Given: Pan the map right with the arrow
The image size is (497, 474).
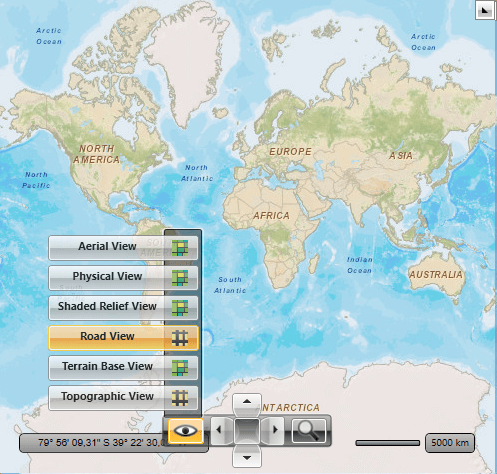Looking at the screenshot, I should [273, 430].
